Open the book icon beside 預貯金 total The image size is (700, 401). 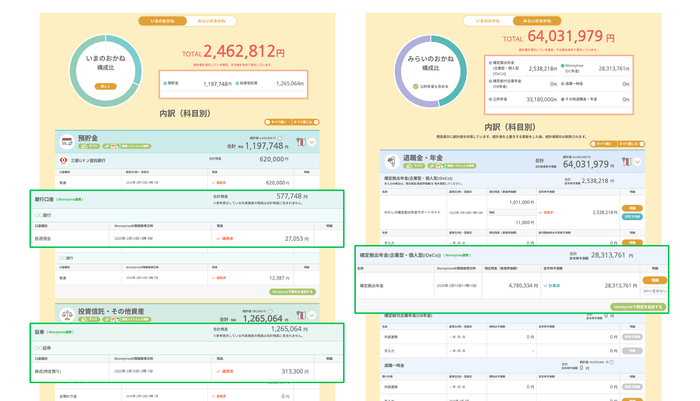pos(299,142)
